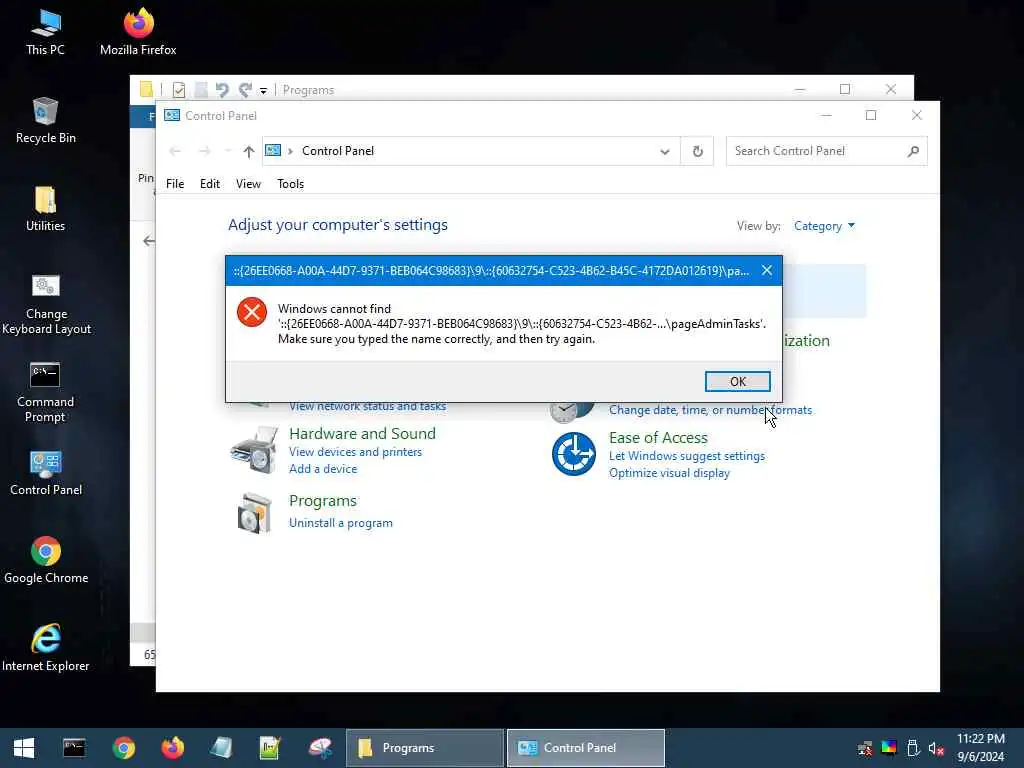Select the Utilities folder on the desktop
Screen dimensions: 1024x768
[46, 208]
